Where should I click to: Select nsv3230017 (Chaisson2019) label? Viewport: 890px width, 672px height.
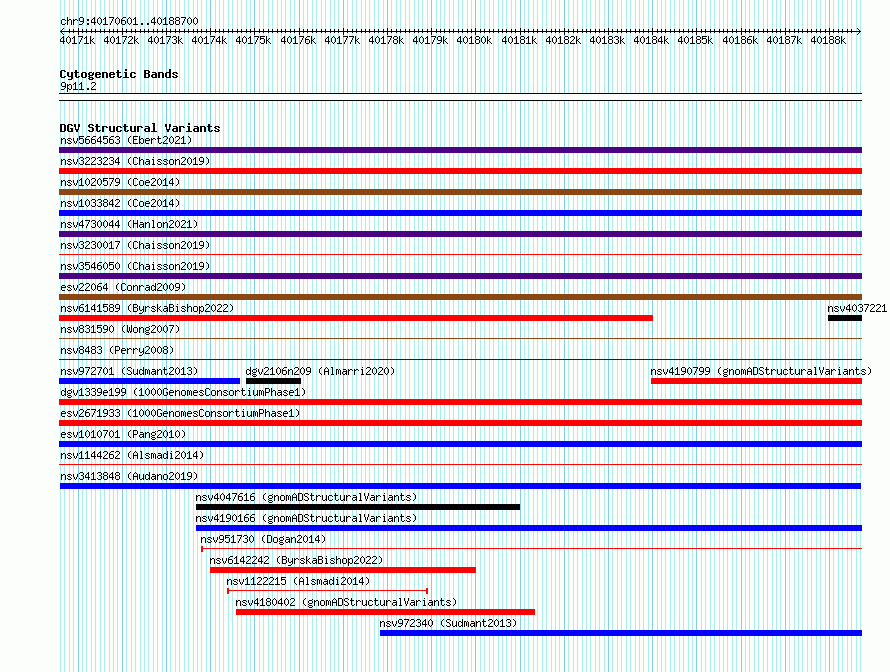click(x=135, y=245)
